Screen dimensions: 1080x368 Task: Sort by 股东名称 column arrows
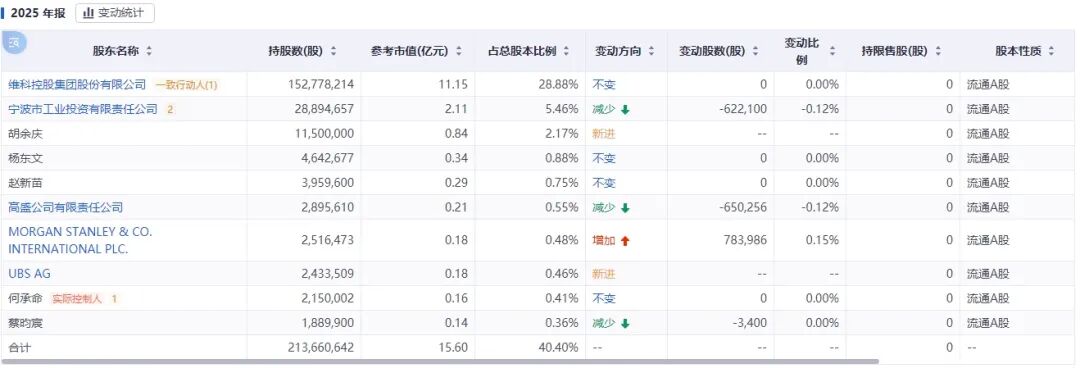click(149, 51)
